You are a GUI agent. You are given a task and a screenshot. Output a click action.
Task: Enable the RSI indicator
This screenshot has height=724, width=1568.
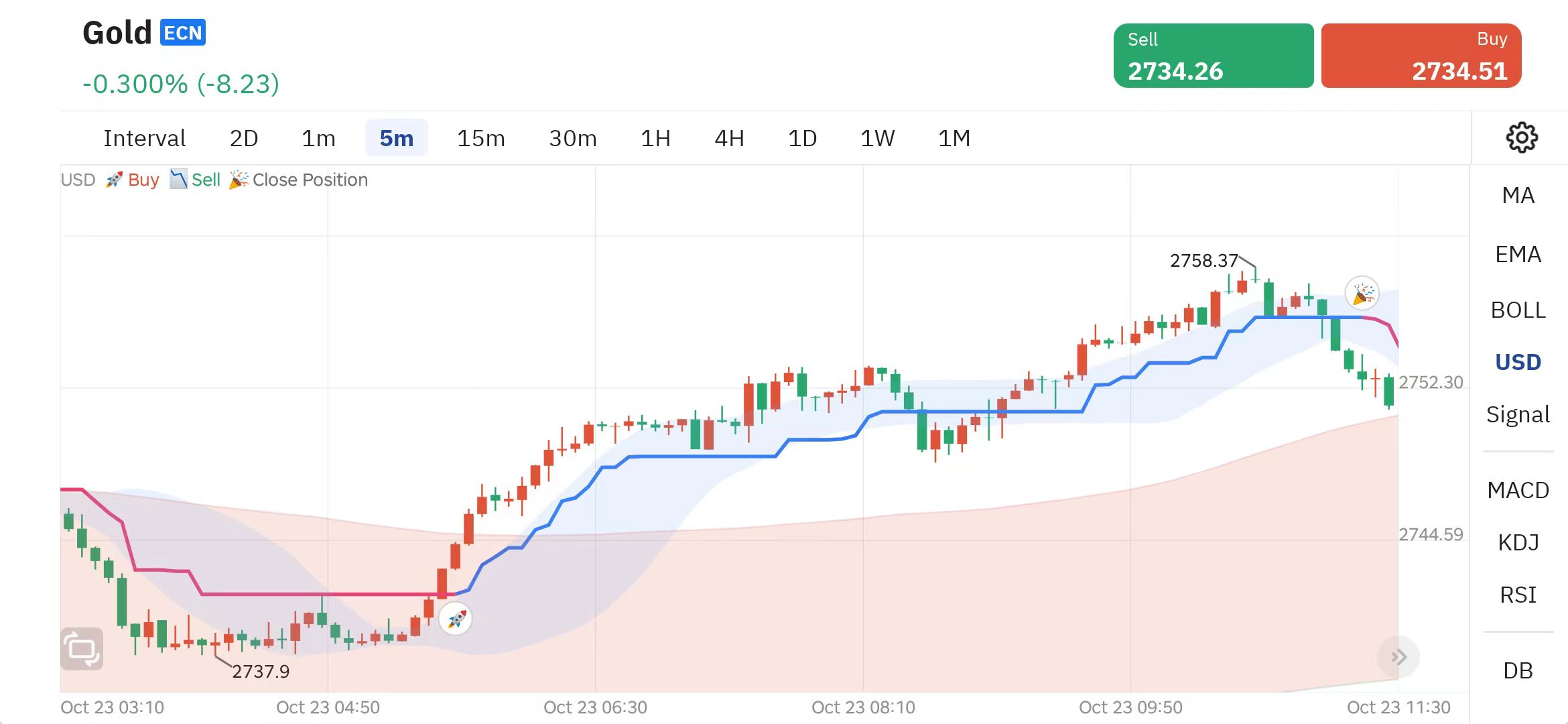[1518, 595]
